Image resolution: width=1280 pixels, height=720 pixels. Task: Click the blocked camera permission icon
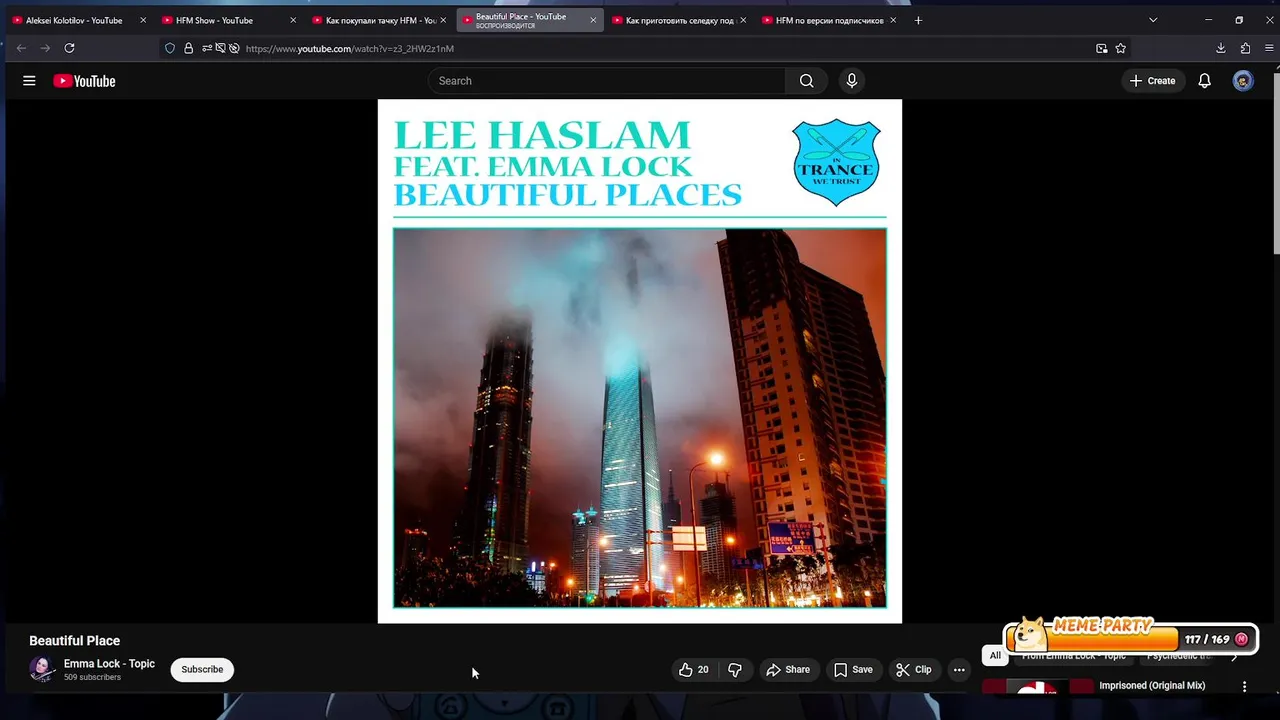point(220,48)
